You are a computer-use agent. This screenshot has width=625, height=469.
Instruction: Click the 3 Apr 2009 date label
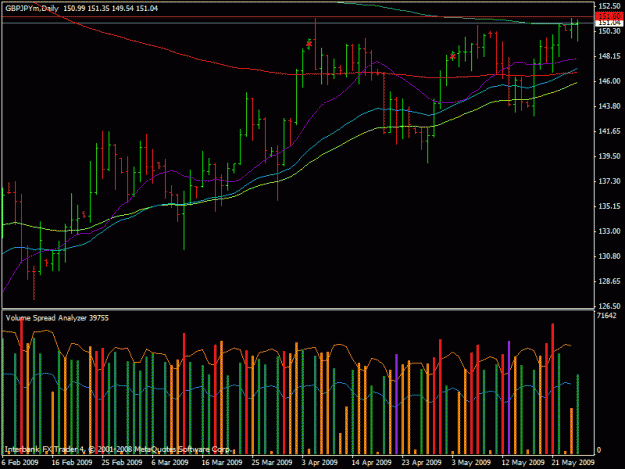point(320,462)
